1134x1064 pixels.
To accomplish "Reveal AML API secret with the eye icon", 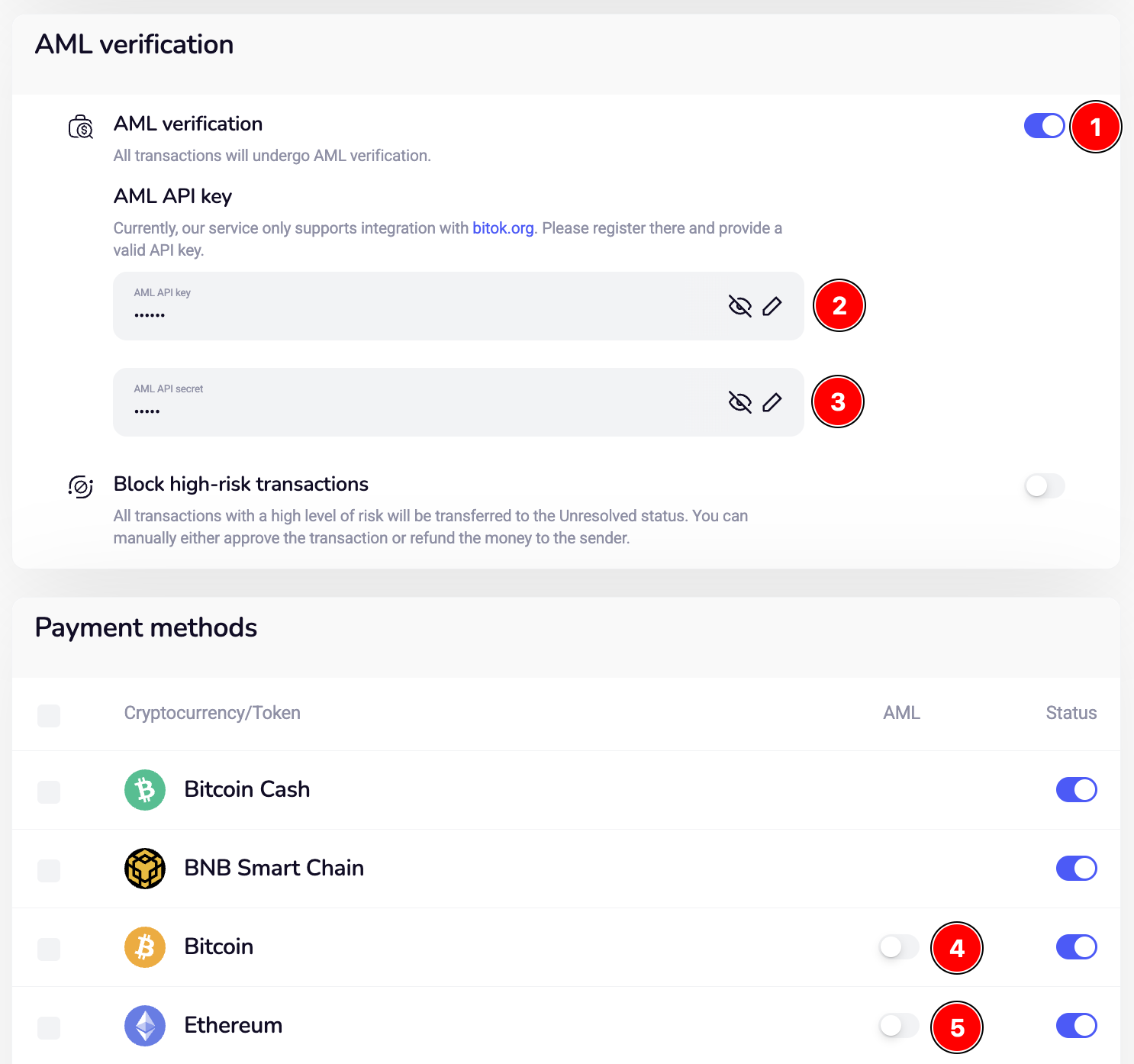I will click(x=739, y=402).
